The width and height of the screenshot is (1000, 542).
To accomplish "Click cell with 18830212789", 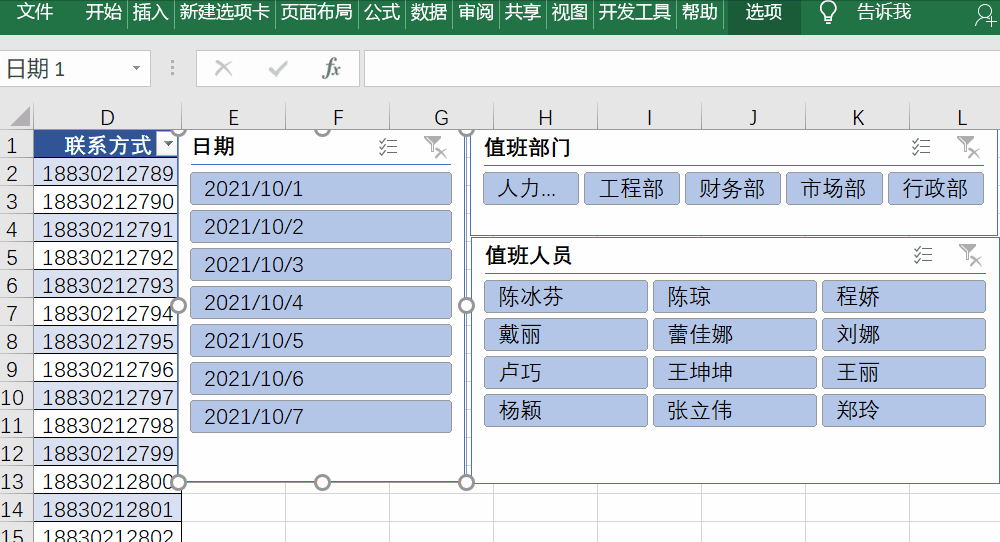I will (x=107, y=173).
